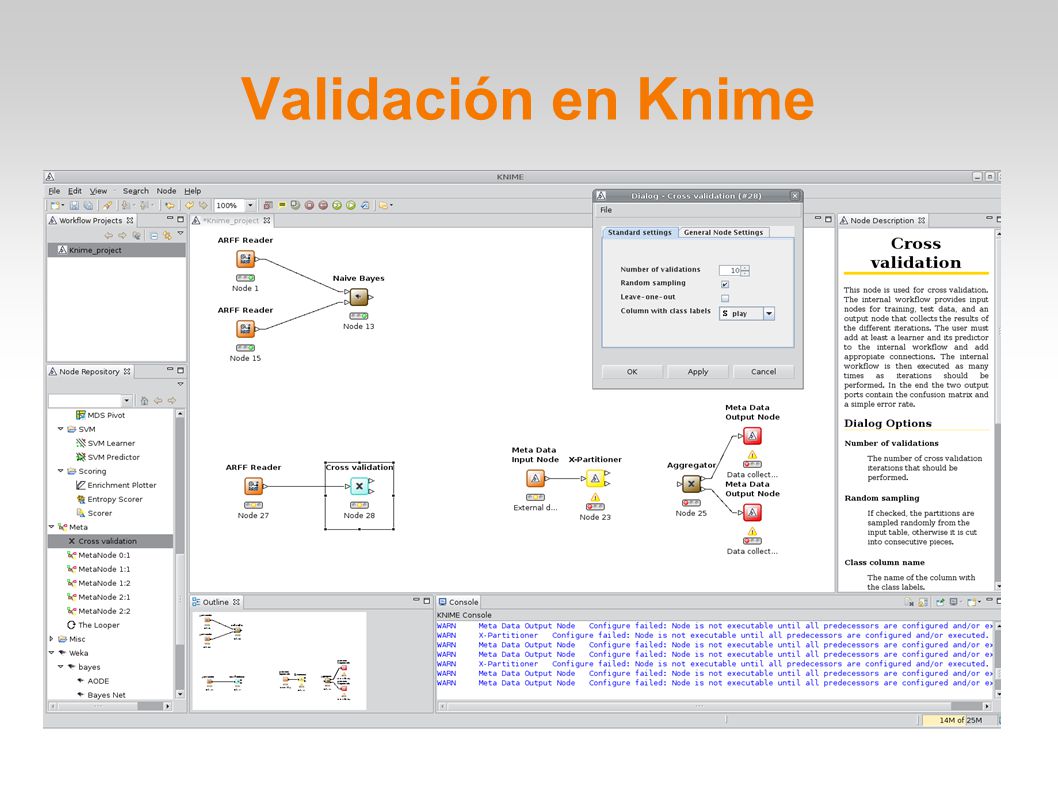Click the upper Meta Data Output Node icon
The width and height of the screenshot is (1058, 793).
click(752, 436)
